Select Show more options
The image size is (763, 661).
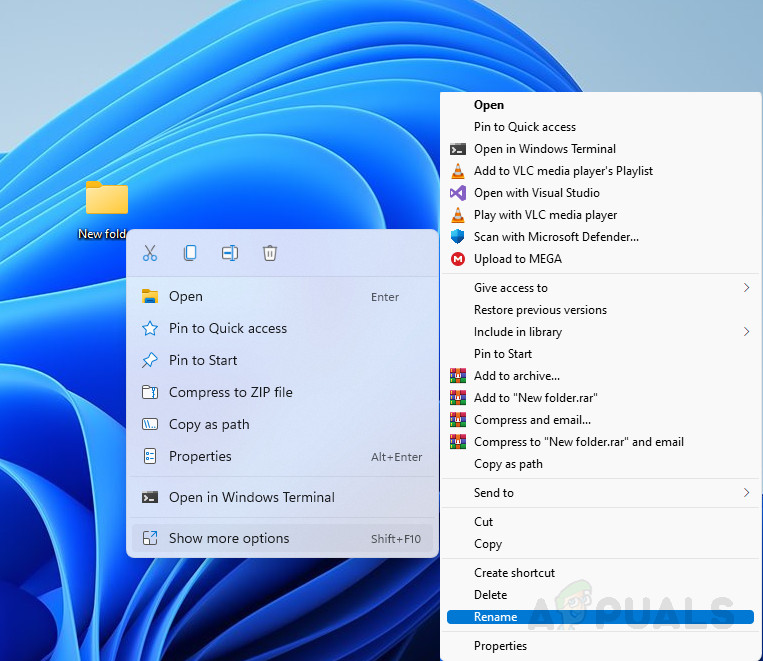(229, 538)
